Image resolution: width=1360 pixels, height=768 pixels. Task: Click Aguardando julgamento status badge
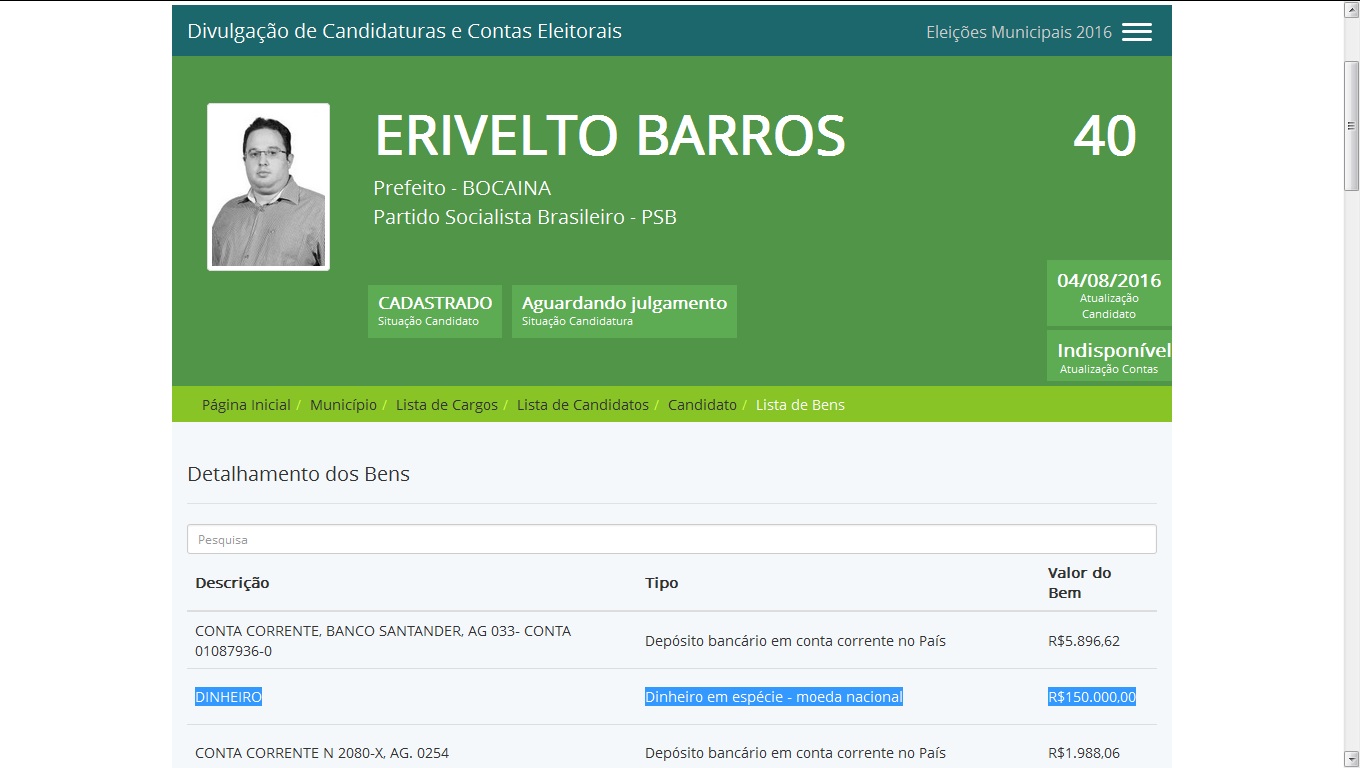624,311
